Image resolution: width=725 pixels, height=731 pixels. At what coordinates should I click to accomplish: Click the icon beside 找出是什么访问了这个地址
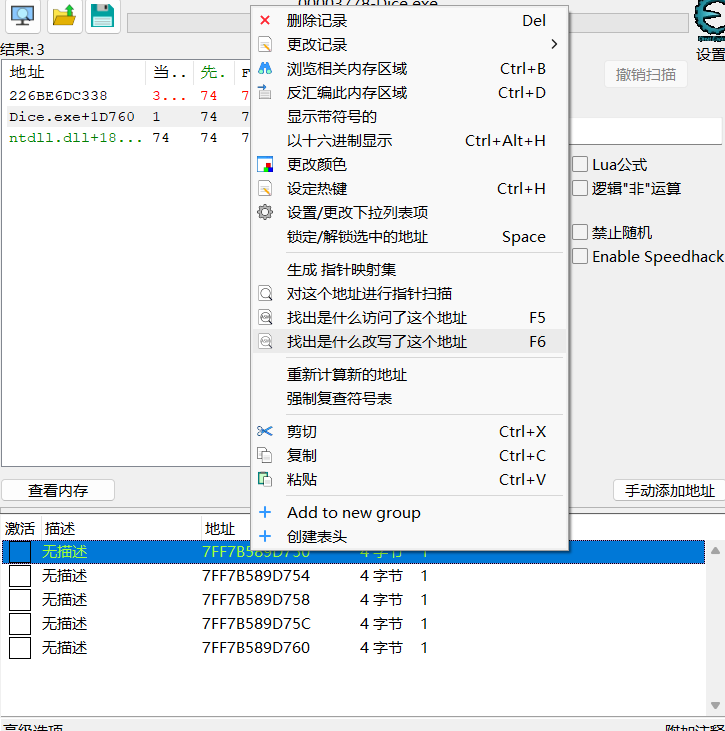point(265,317)
